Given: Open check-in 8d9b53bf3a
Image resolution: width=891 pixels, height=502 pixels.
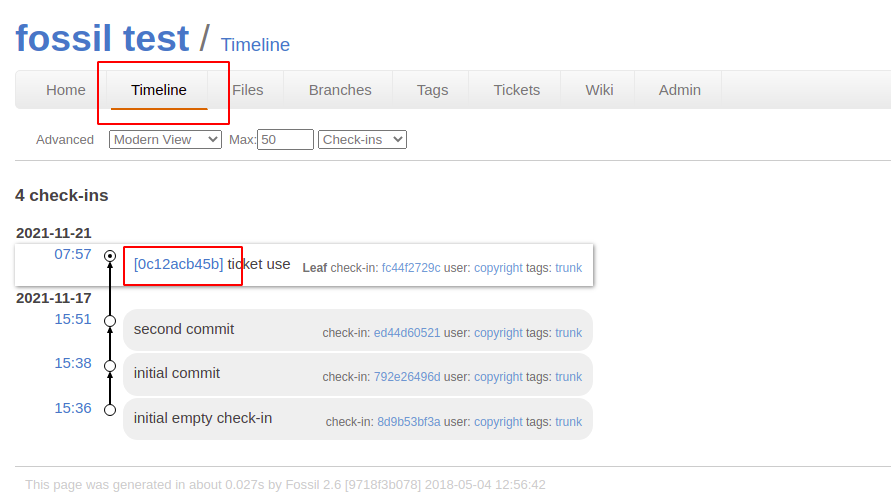Looking at the screenshot, I should 409,422.
